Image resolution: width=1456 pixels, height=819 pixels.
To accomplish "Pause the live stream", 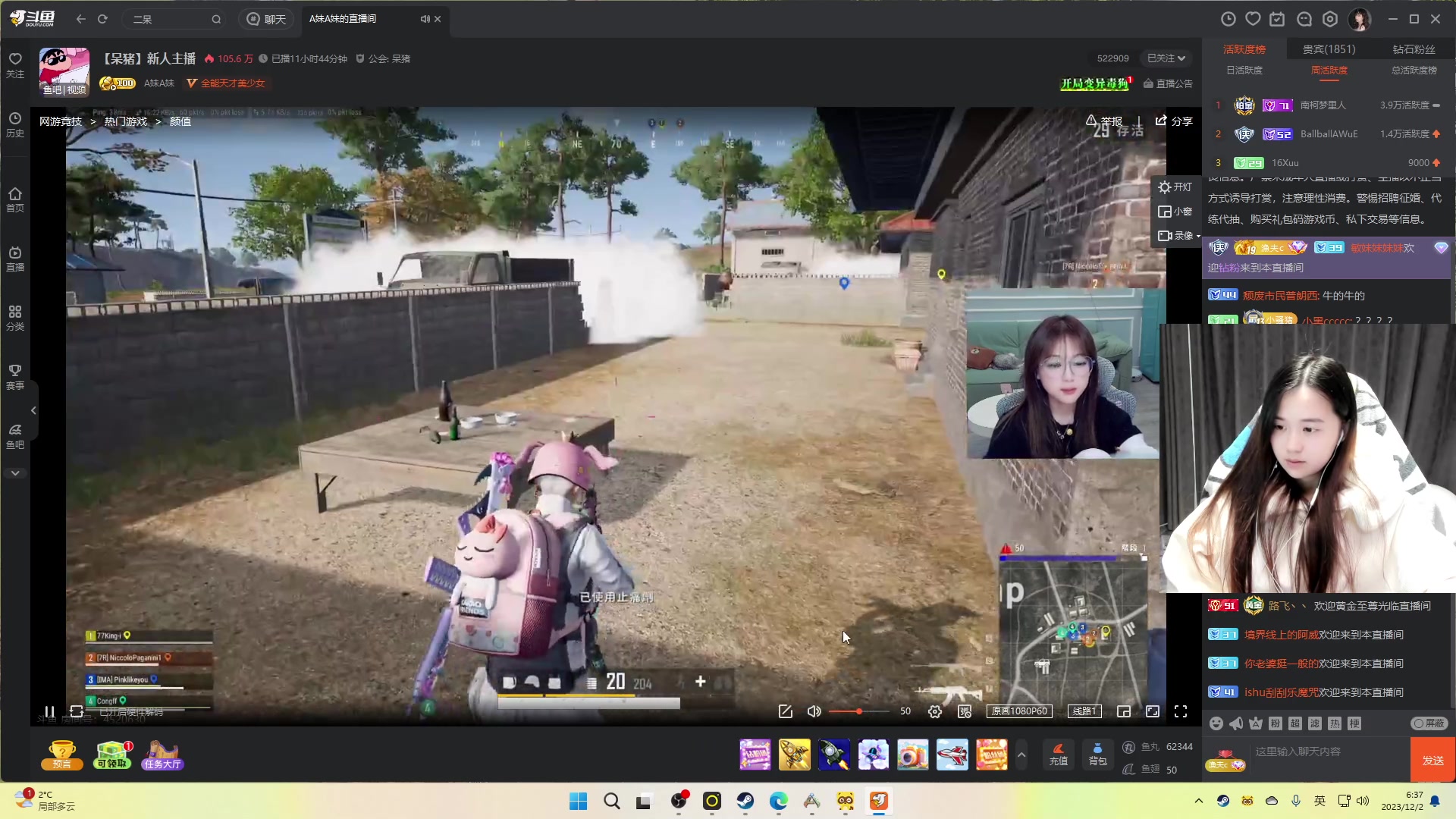I will tap(49, 711).
